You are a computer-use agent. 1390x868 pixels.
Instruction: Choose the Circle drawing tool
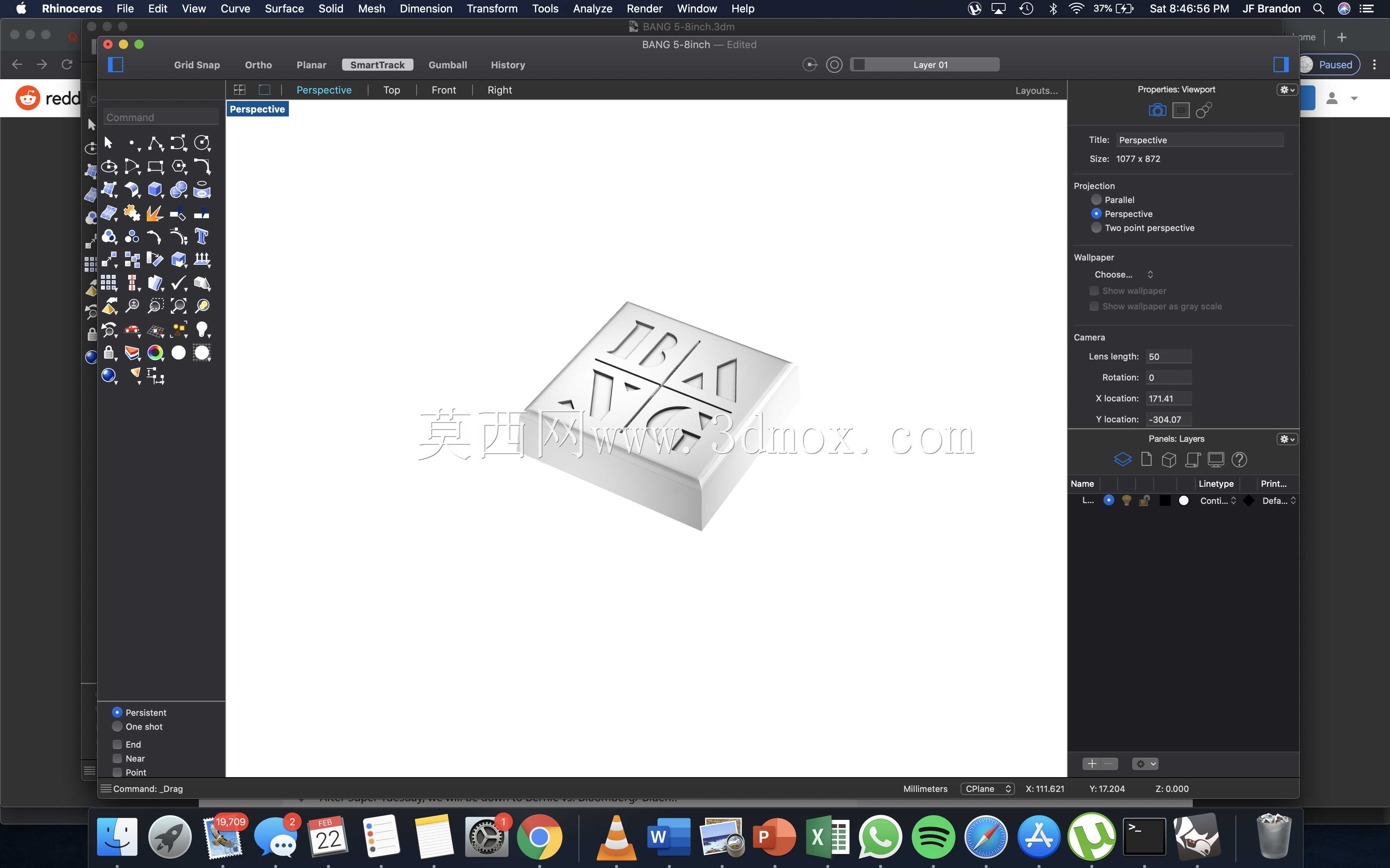coord(202,143)
